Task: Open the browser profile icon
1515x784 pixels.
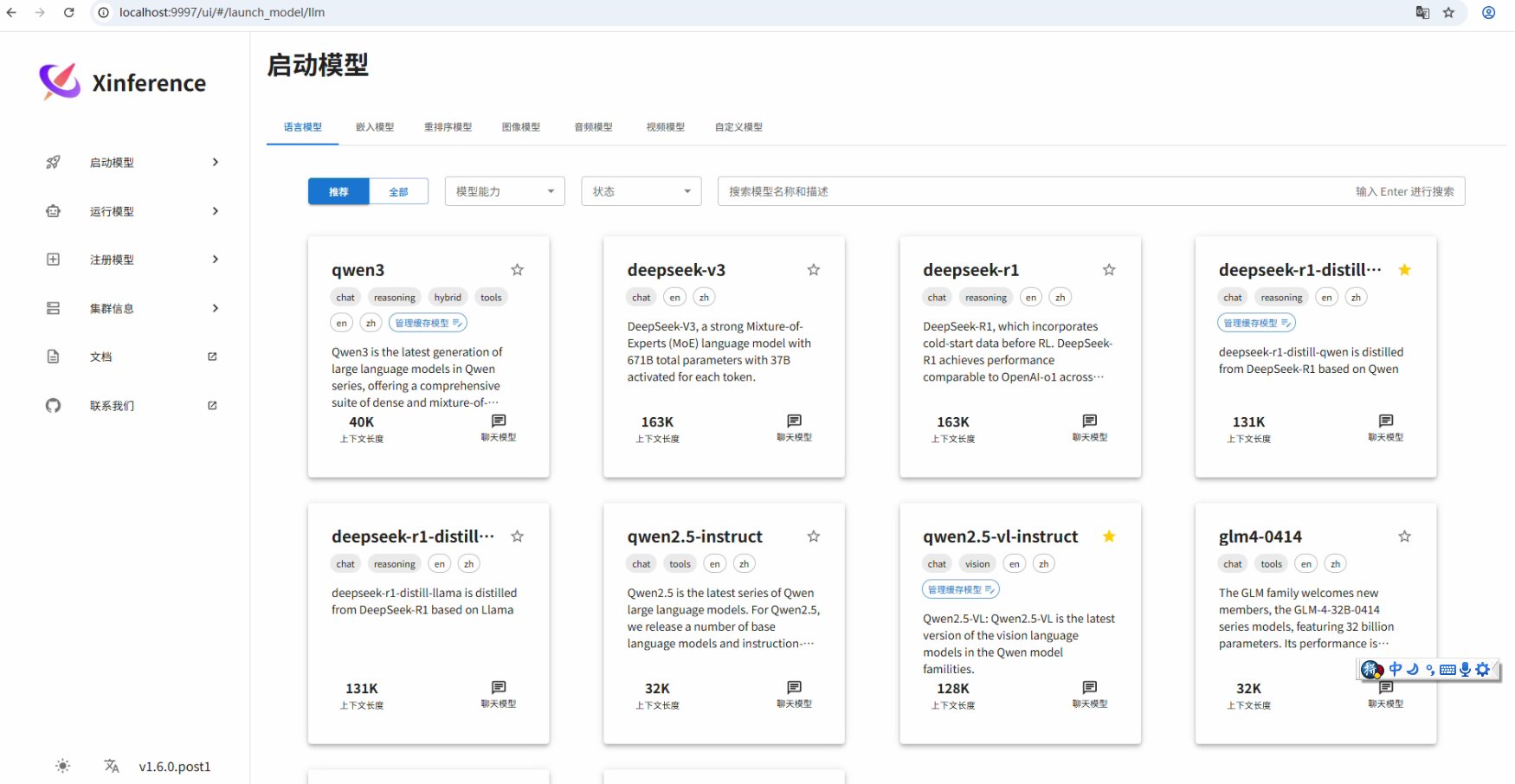Action: (x=1488, y=12)
